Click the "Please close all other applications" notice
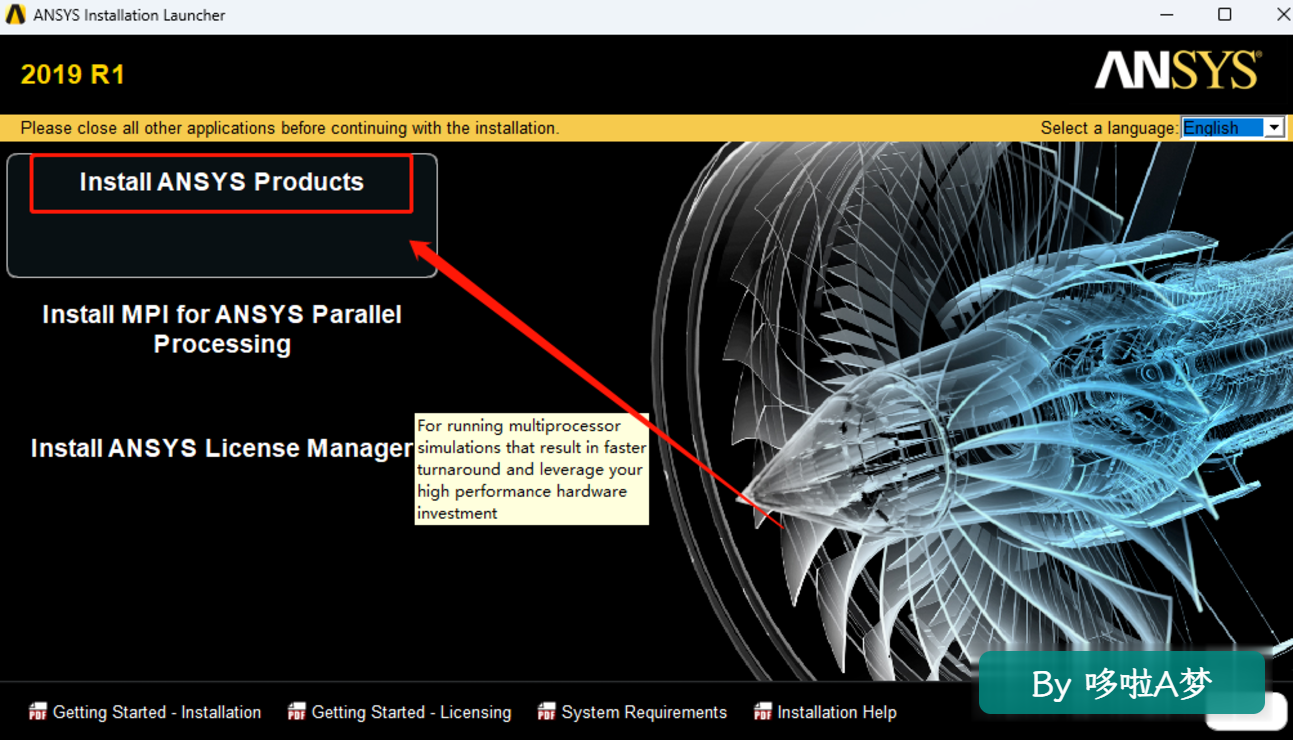Viewport: 1293px width, 740px height. [x=290, y=128]
